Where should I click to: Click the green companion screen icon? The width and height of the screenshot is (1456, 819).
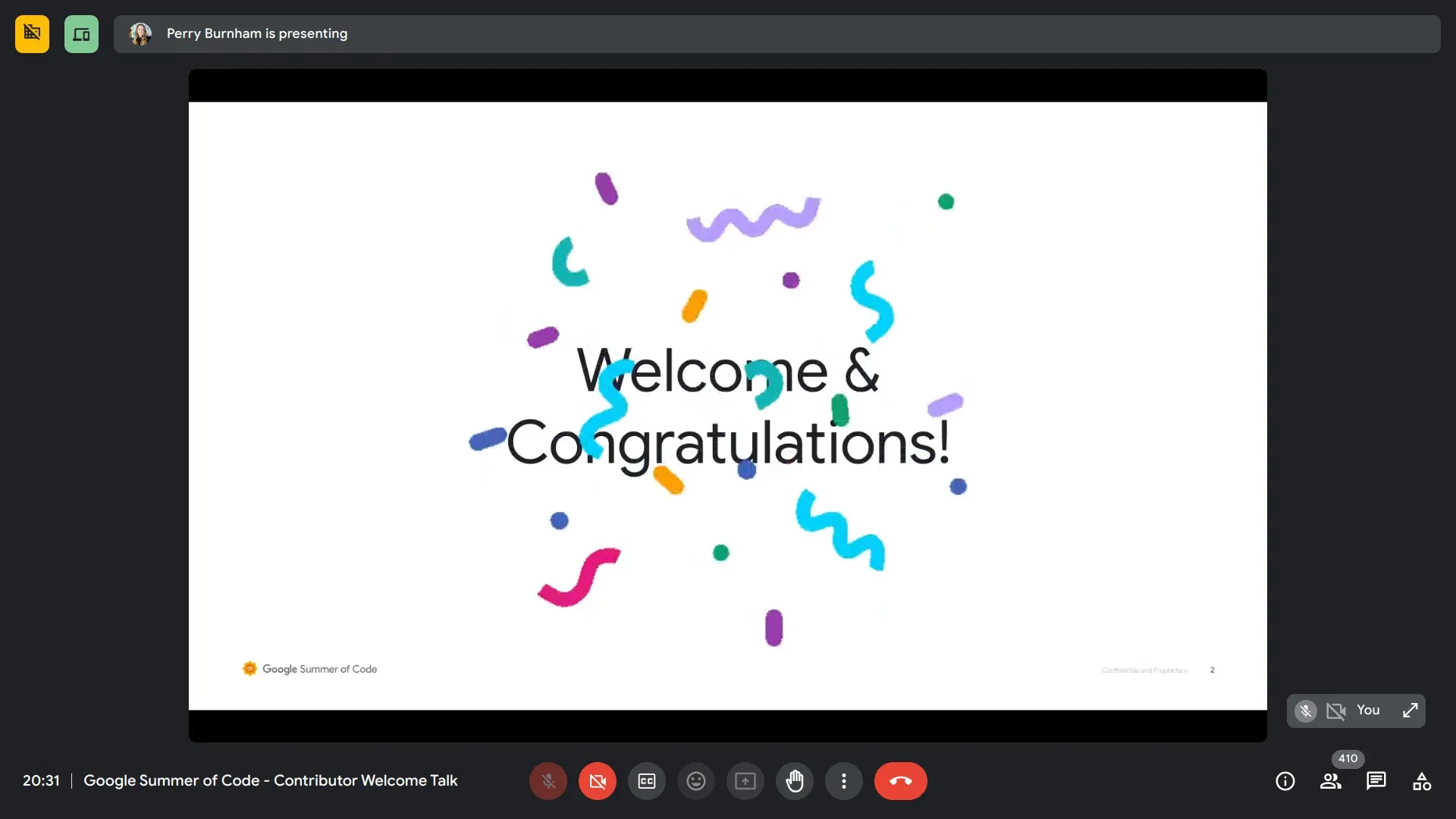pyautogui.click(x=81, y=34)
